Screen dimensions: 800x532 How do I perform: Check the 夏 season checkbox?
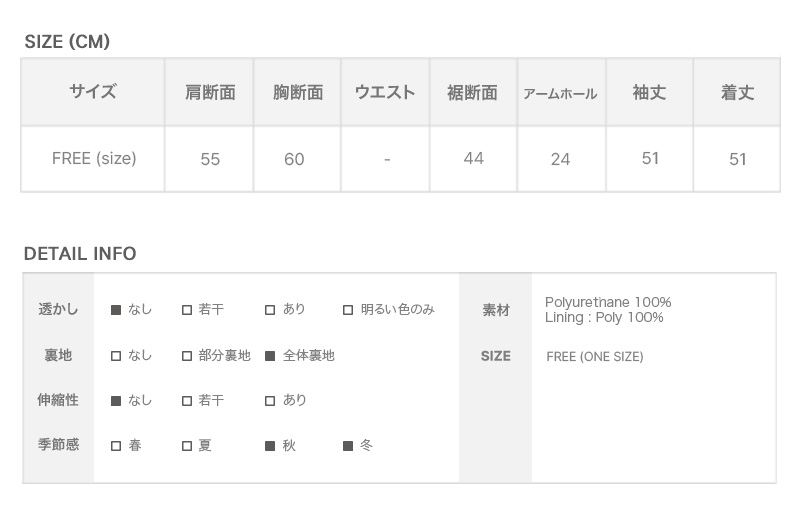pyautogui.click(x=187, y=446)
